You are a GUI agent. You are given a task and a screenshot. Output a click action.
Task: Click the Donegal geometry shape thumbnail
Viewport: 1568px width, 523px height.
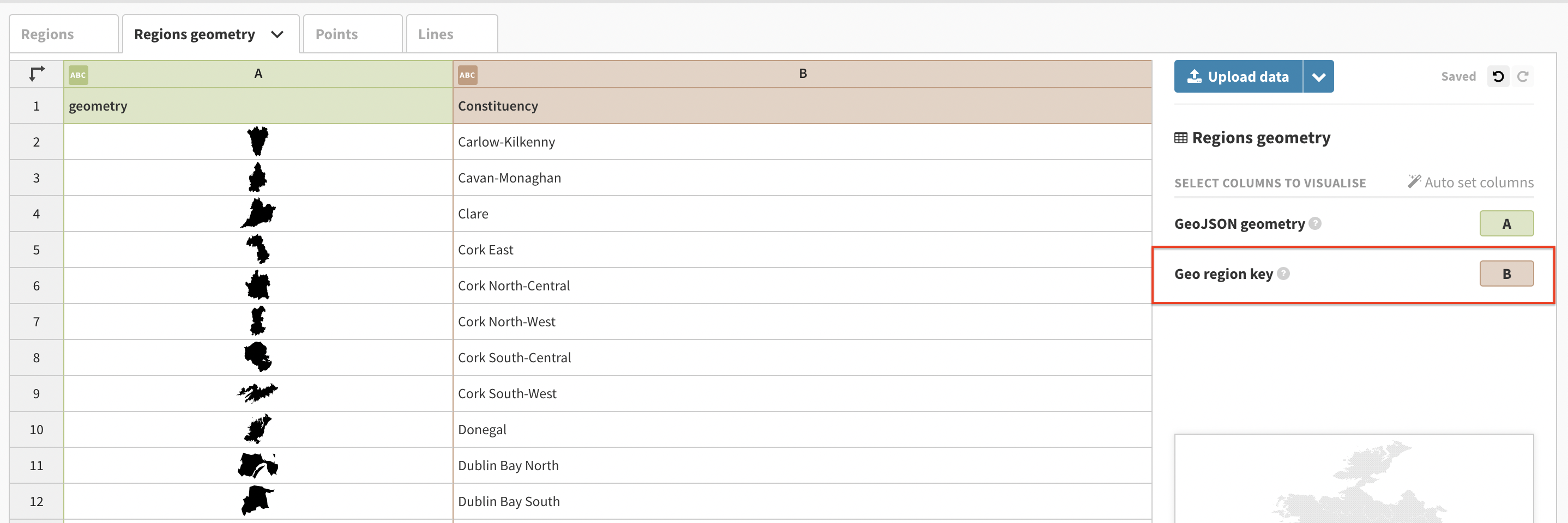[x=258, y=429]
